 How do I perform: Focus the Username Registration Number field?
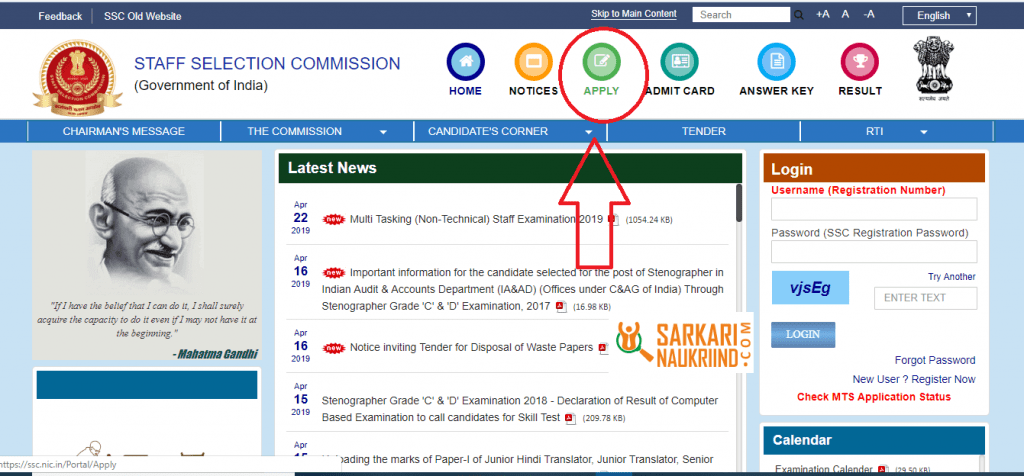[874, 210]
